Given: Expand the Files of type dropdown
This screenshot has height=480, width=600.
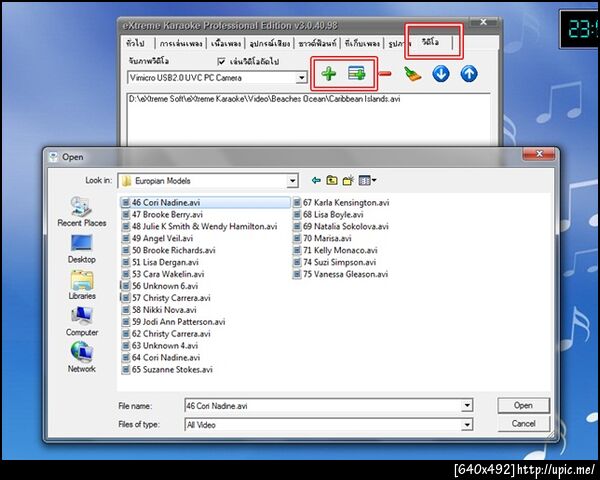Looking at the screenshot, I should (467, 424).
